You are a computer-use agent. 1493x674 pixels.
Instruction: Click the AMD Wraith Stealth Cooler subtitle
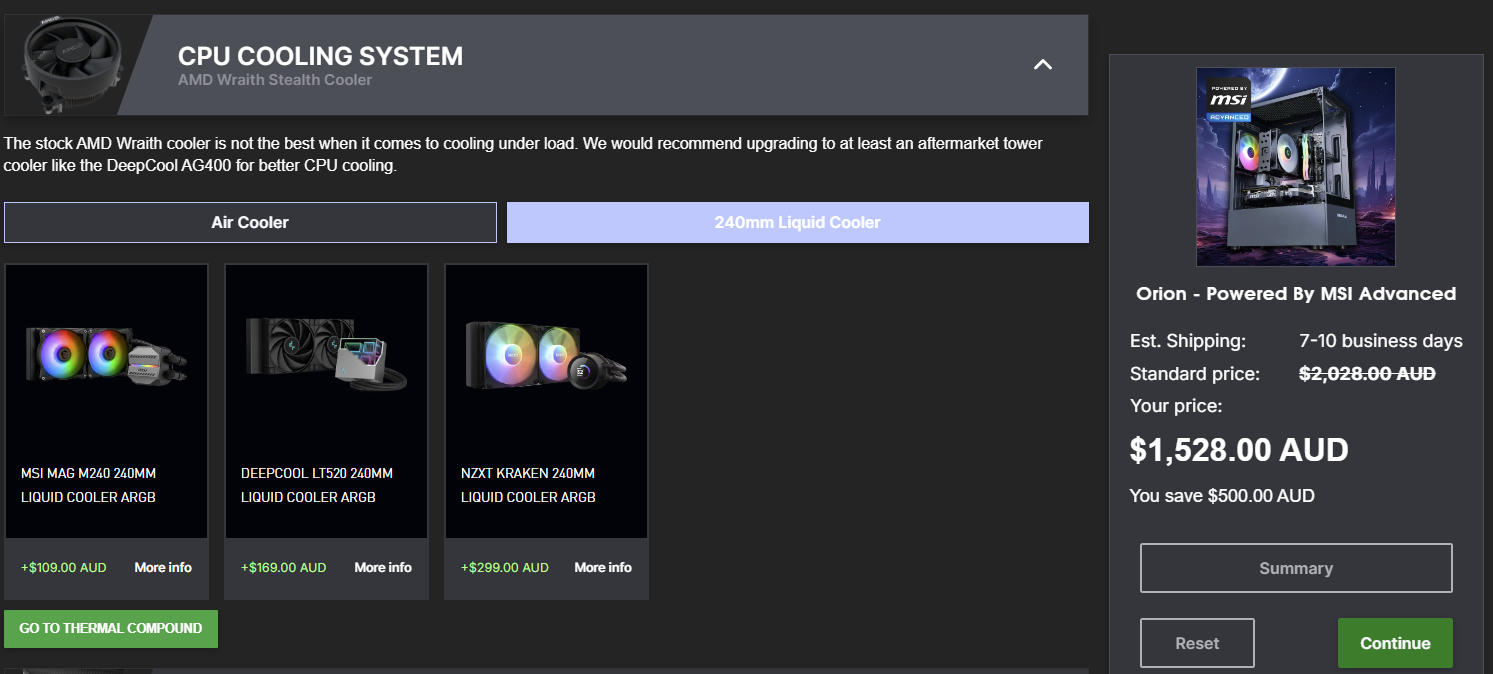[x=275, y=80]
